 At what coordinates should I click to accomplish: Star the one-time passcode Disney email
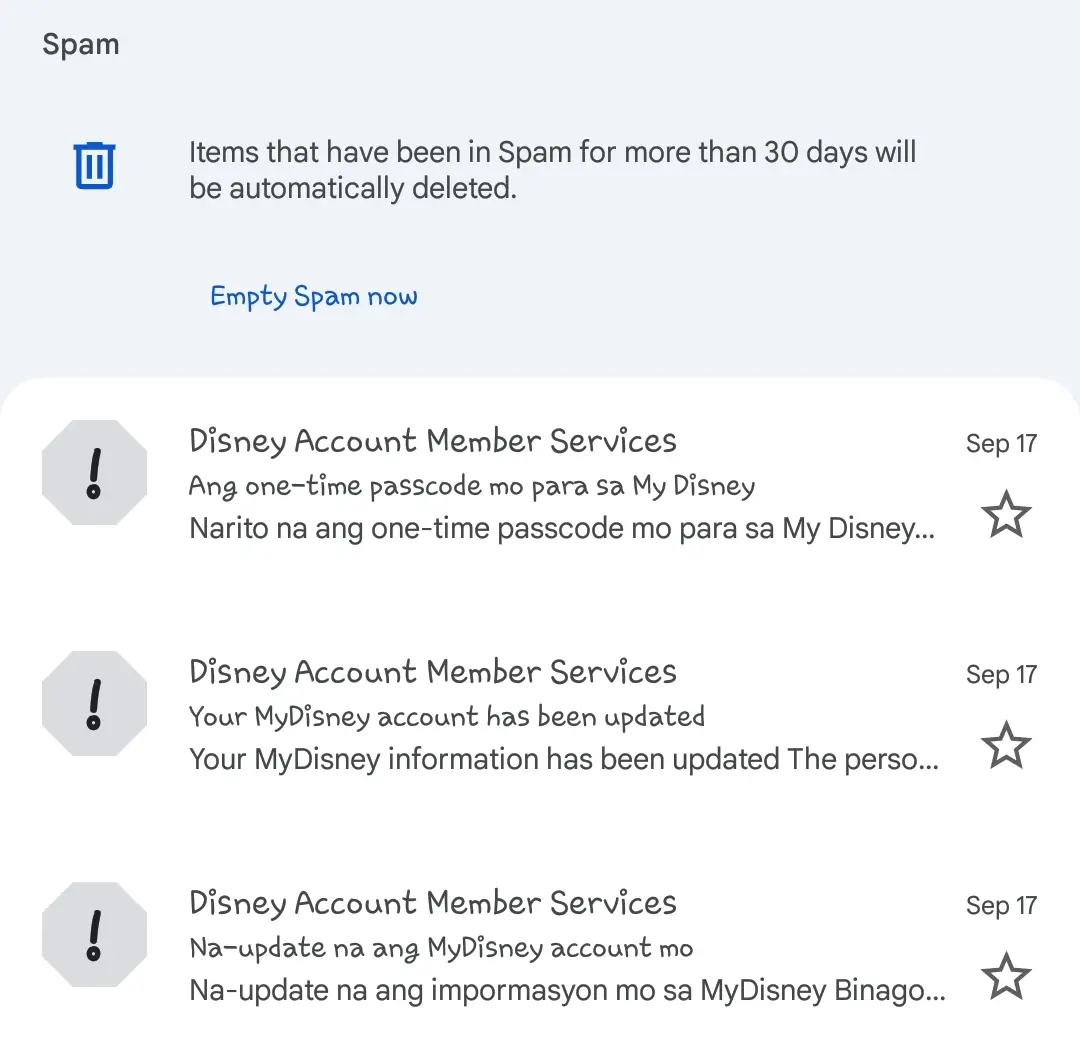tap(1006, 514)
